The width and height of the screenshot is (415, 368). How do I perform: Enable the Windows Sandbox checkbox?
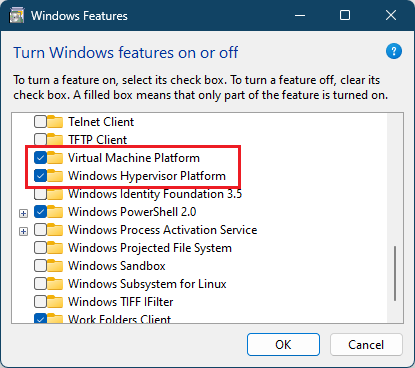tap(40, 266)
